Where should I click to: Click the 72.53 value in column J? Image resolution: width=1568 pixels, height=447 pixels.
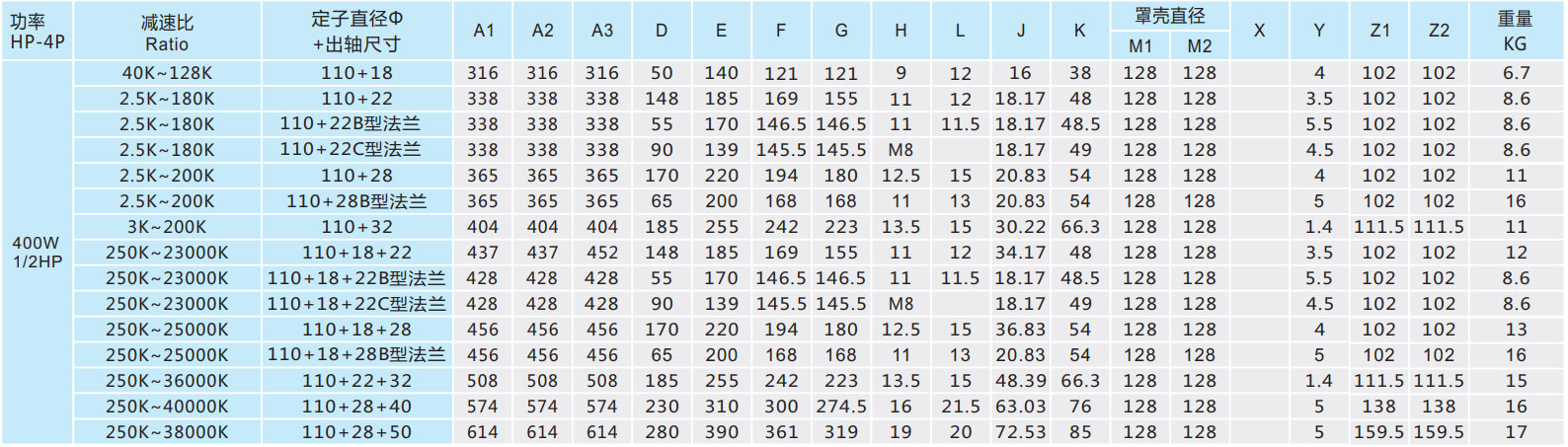tap(1020, 432)
